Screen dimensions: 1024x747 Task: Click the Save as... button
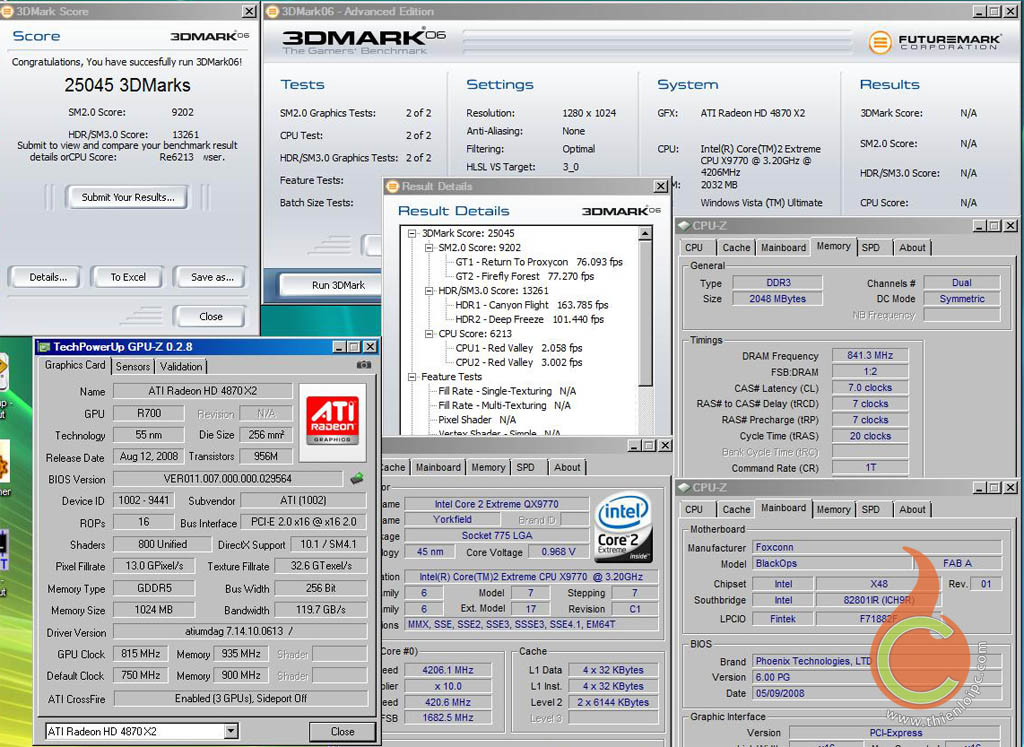pyautogui.click(x=212, y=277)
